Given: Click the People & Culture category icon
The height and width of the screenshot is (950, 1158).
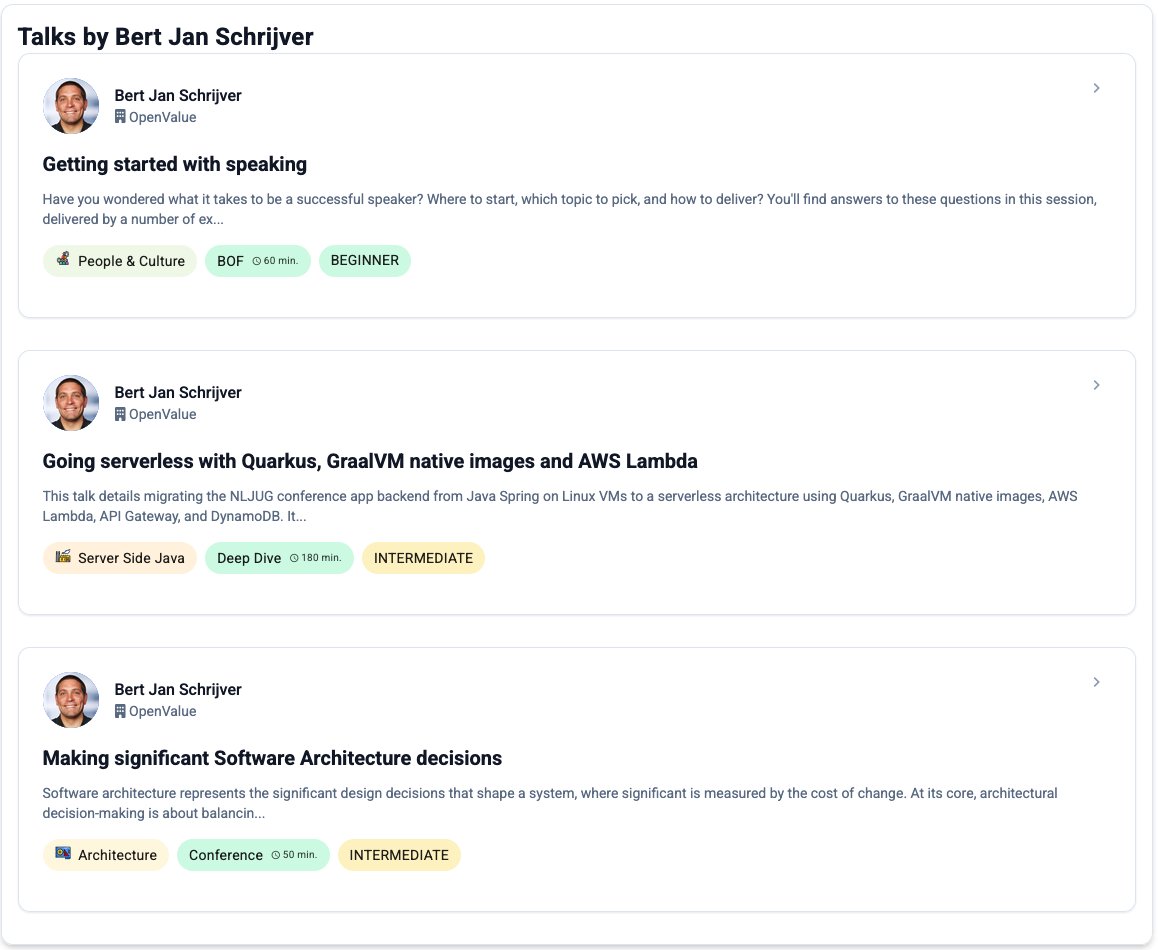Looking at the screenshot, I should [x=63, y=260].
